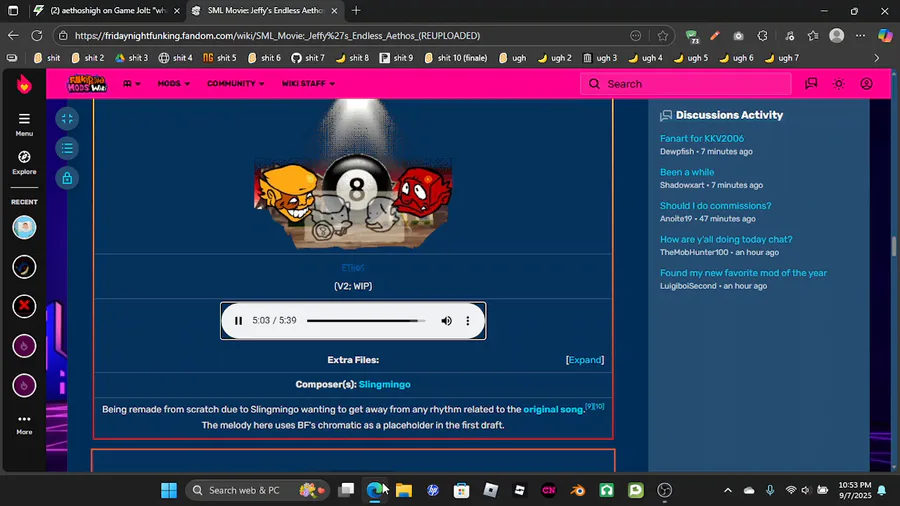
Task: Open the taskbar Task View button
Action: point(346,490)
